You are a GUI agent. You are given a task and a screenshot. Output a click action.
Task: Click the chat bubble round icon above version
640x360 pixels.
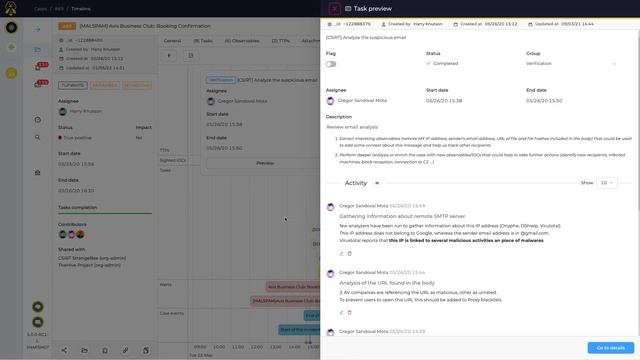[38, 322]
